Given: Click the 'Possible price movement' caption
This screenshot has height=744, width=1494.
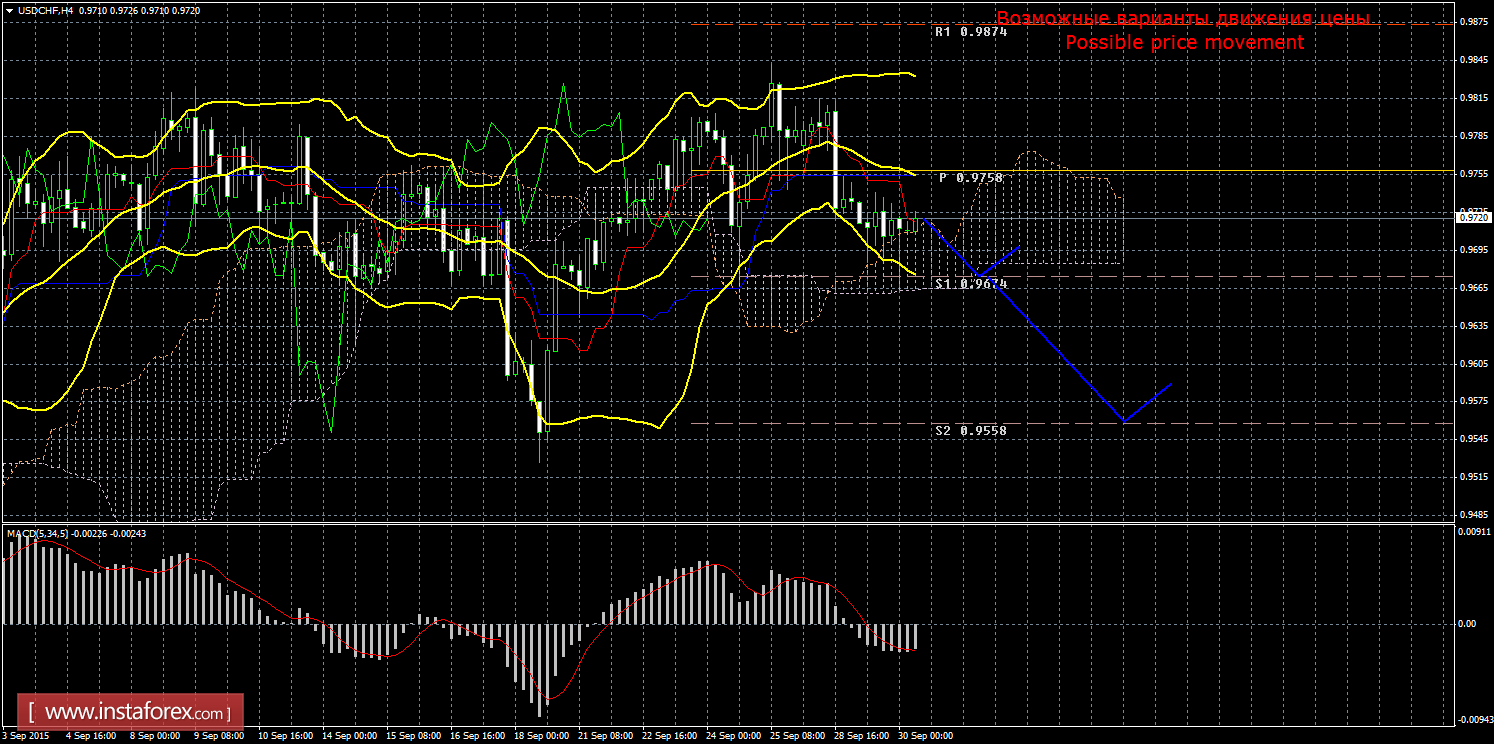Looking at the screenshot, I should [1184, 42].
